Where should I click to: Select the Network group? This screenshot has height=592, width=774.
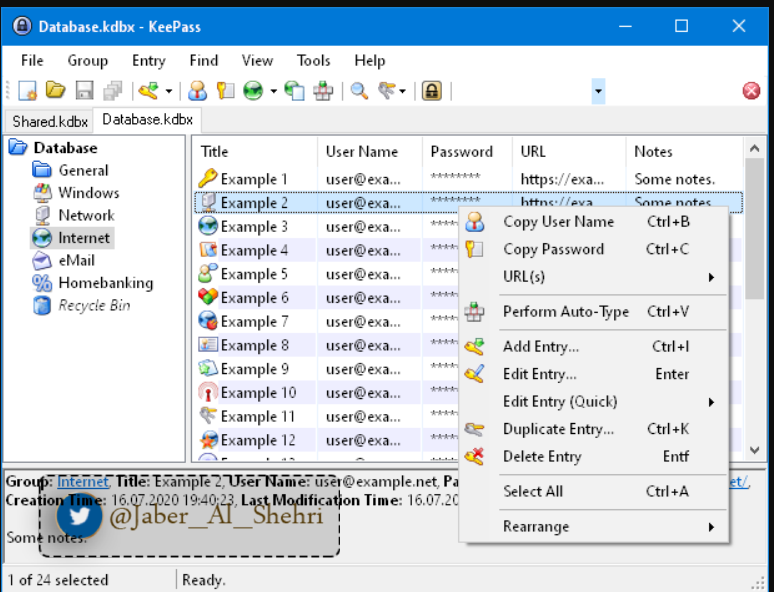tap(86, 215)
